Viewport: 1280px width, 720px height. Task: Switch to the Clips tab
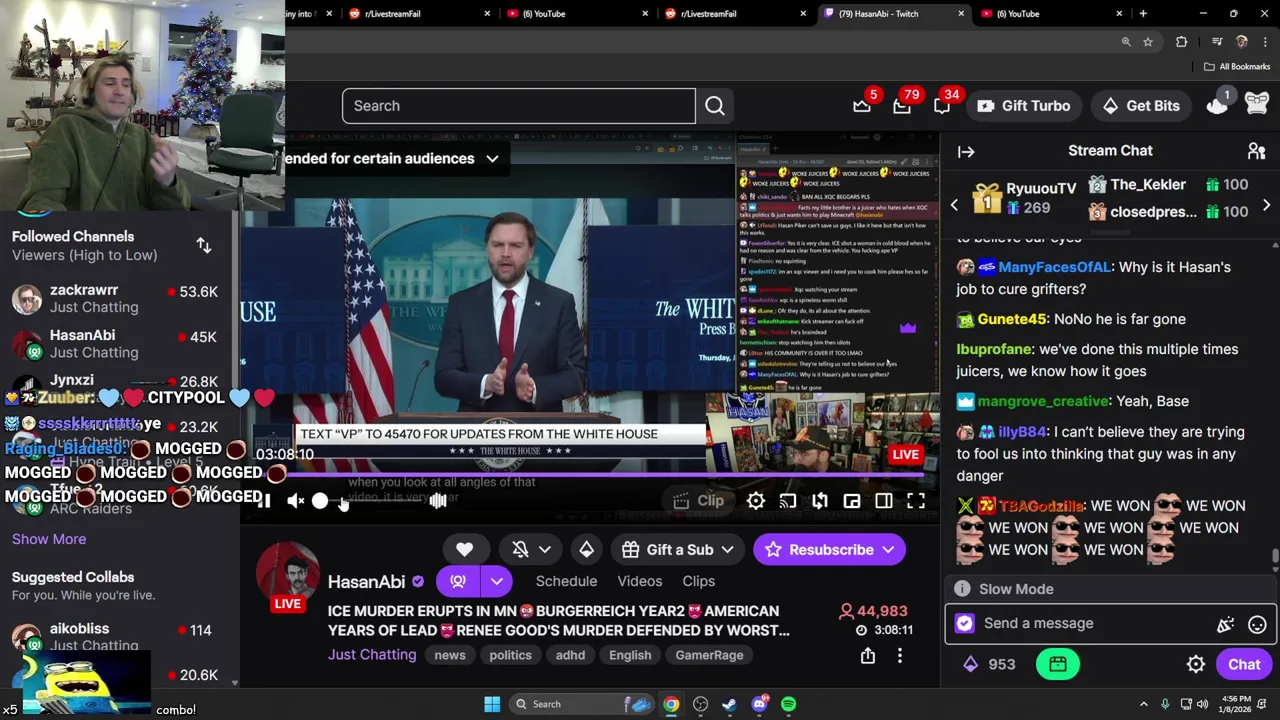[x=699, y=581]
